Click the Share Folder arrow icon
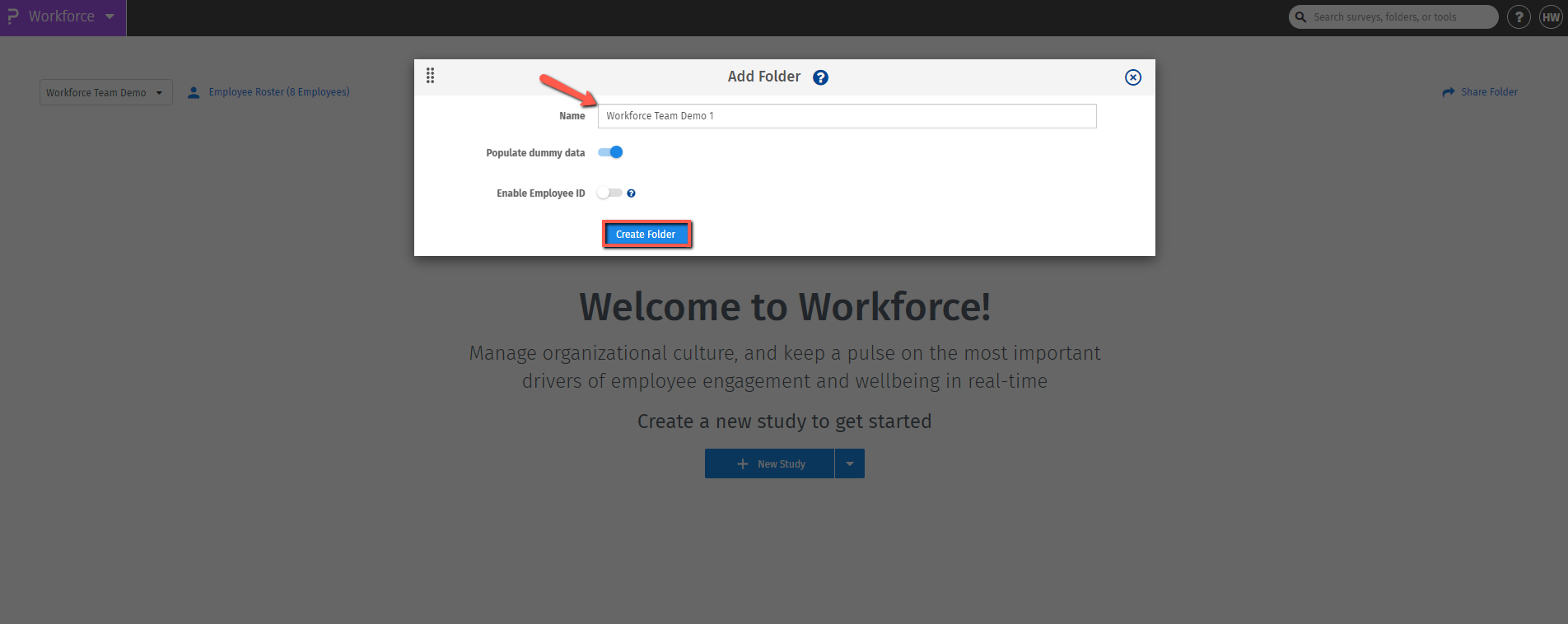 (x=1449, y=92)
